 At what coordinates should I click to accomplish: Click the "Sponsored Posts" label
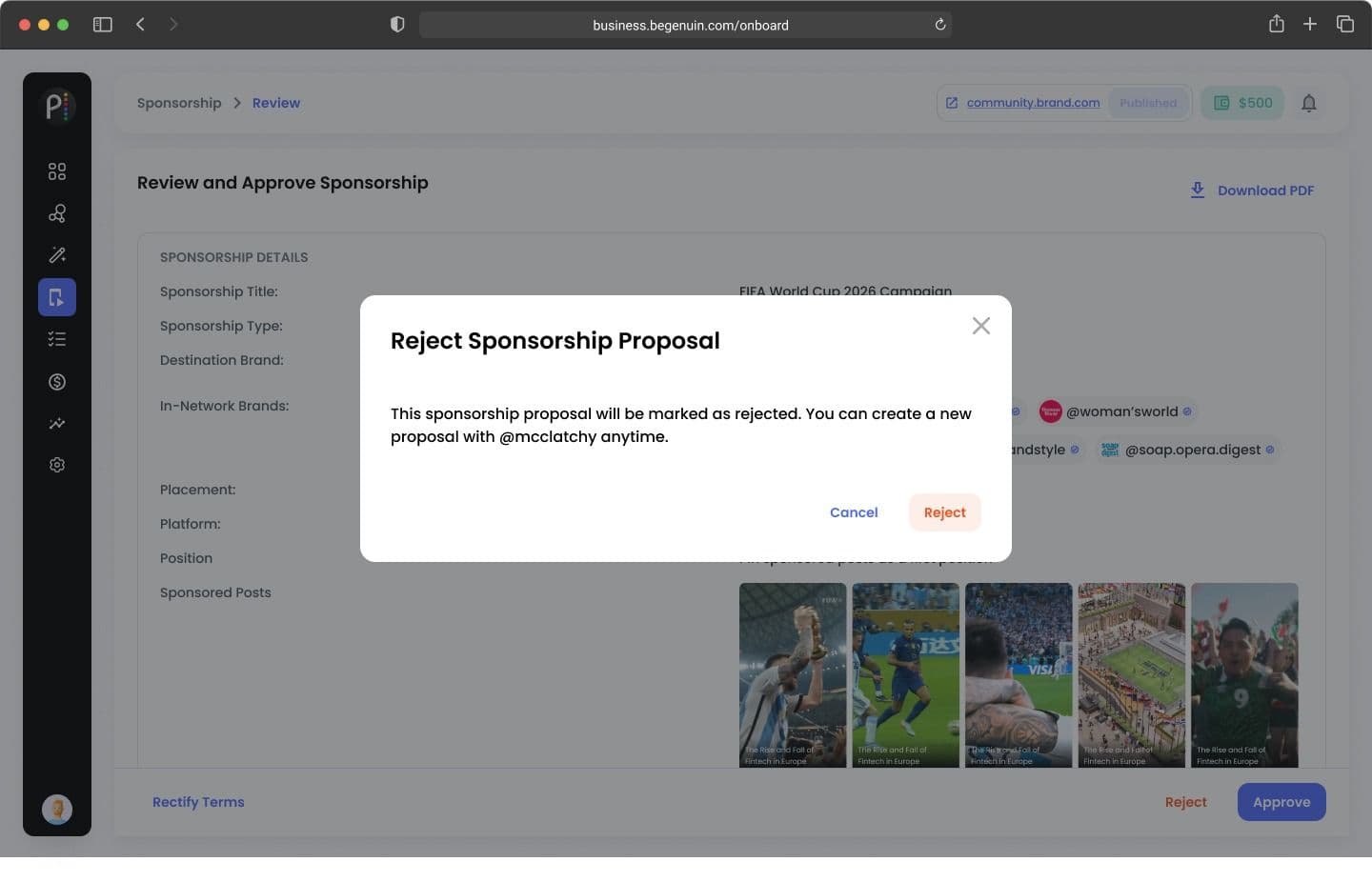[x=215, y=592]
